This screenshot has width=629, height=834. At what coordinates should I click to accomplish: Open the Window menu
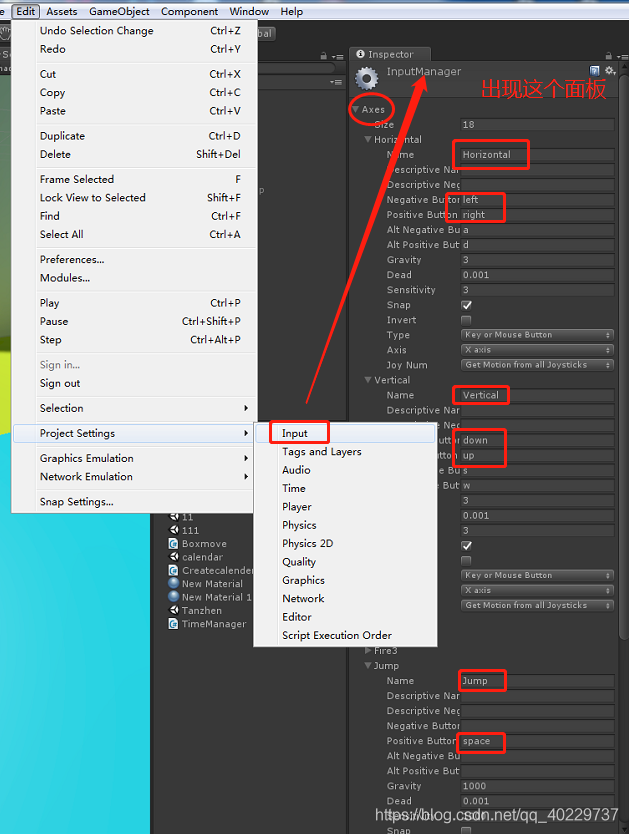click(x=249, y=11)
